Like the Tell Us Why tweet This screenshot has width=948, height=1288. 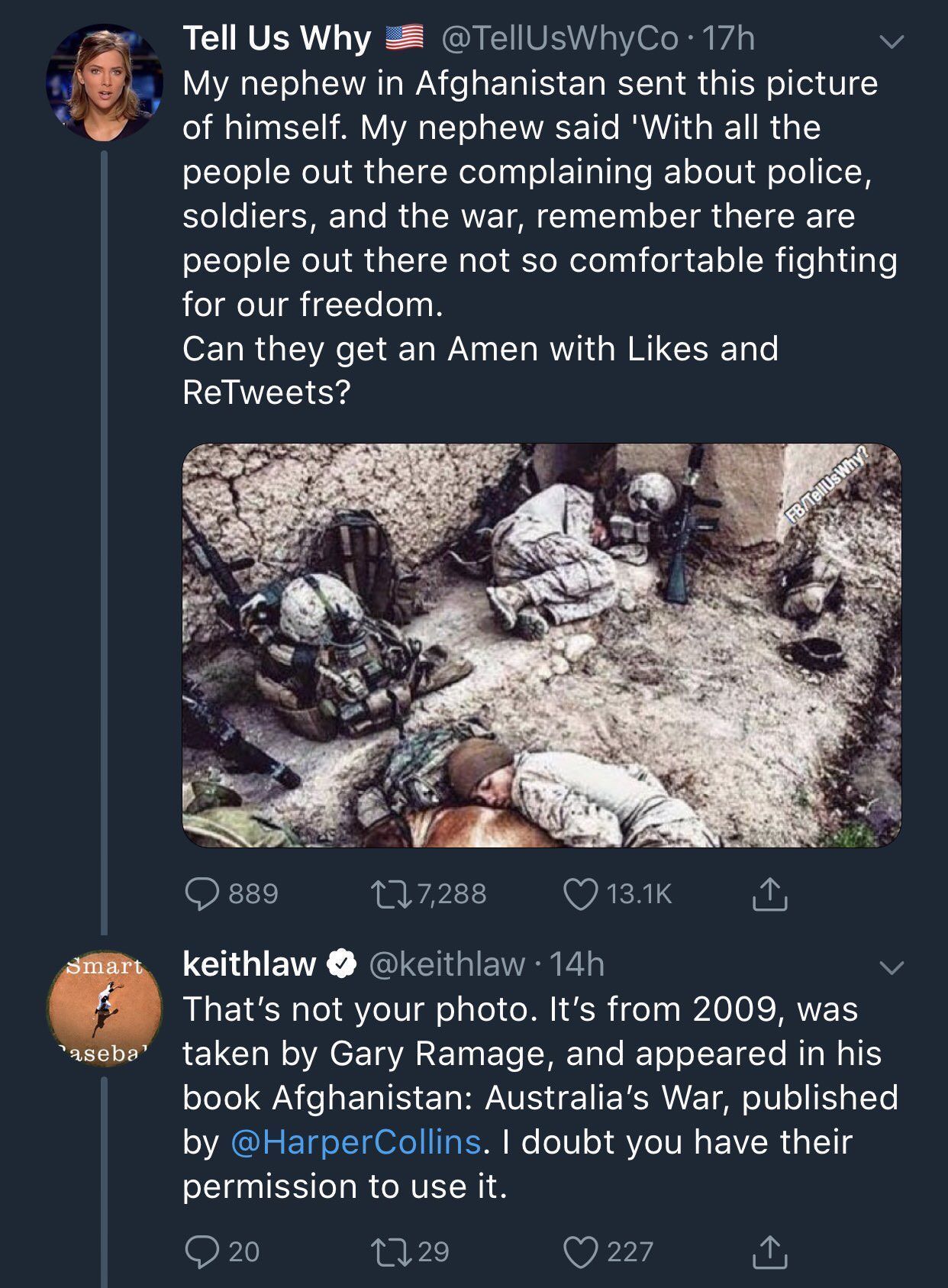(580, 893)
